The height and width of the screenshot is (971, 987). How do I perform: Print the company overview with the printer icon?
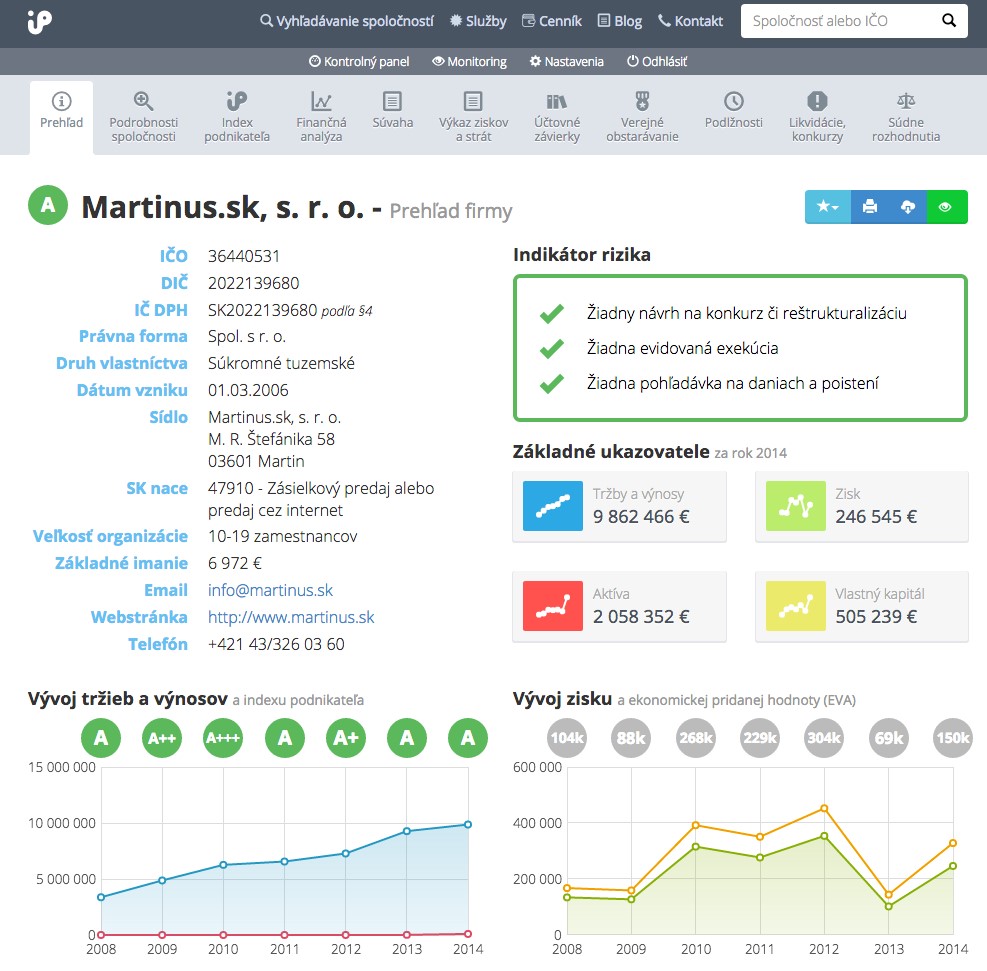[870, 206]
